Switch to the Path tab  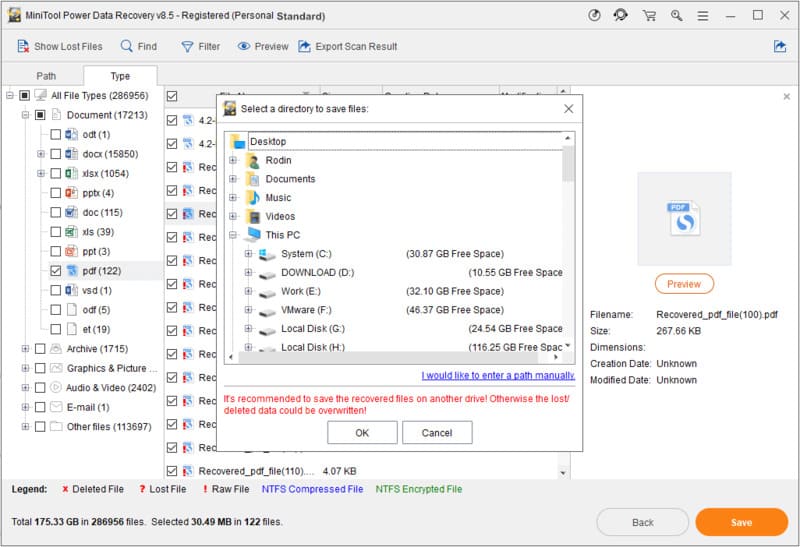tap(46, 76)
